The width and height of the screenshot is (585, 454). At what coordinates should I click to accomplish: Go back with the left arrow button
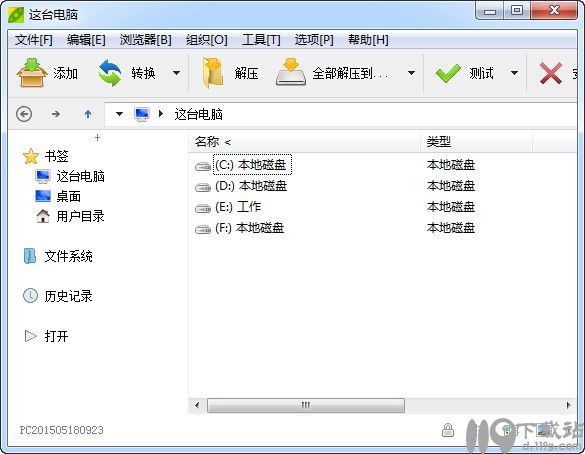pos(24,114)
